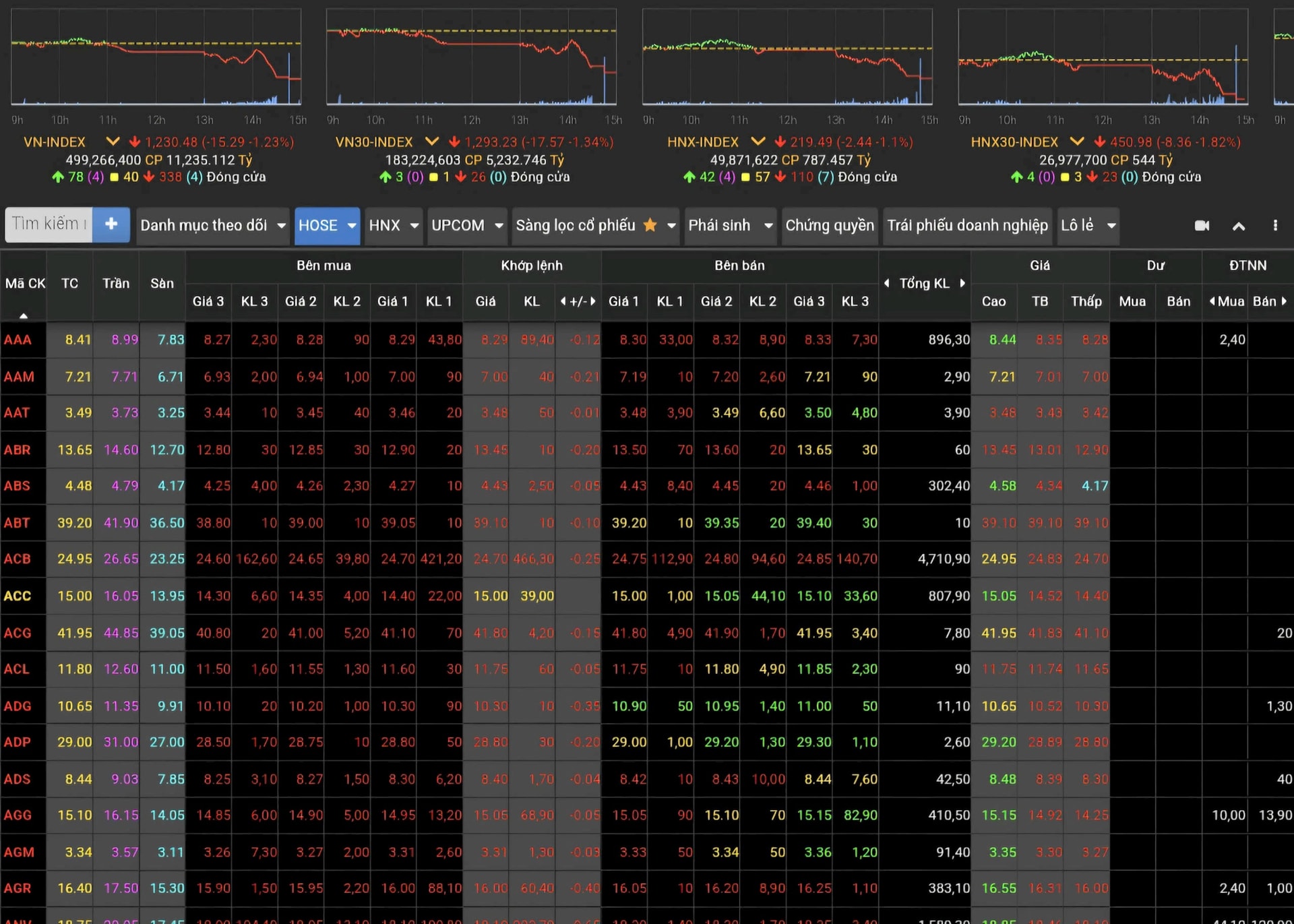Click the Trần column header
The image size is (1294, 924).
[x=116, y=284]
